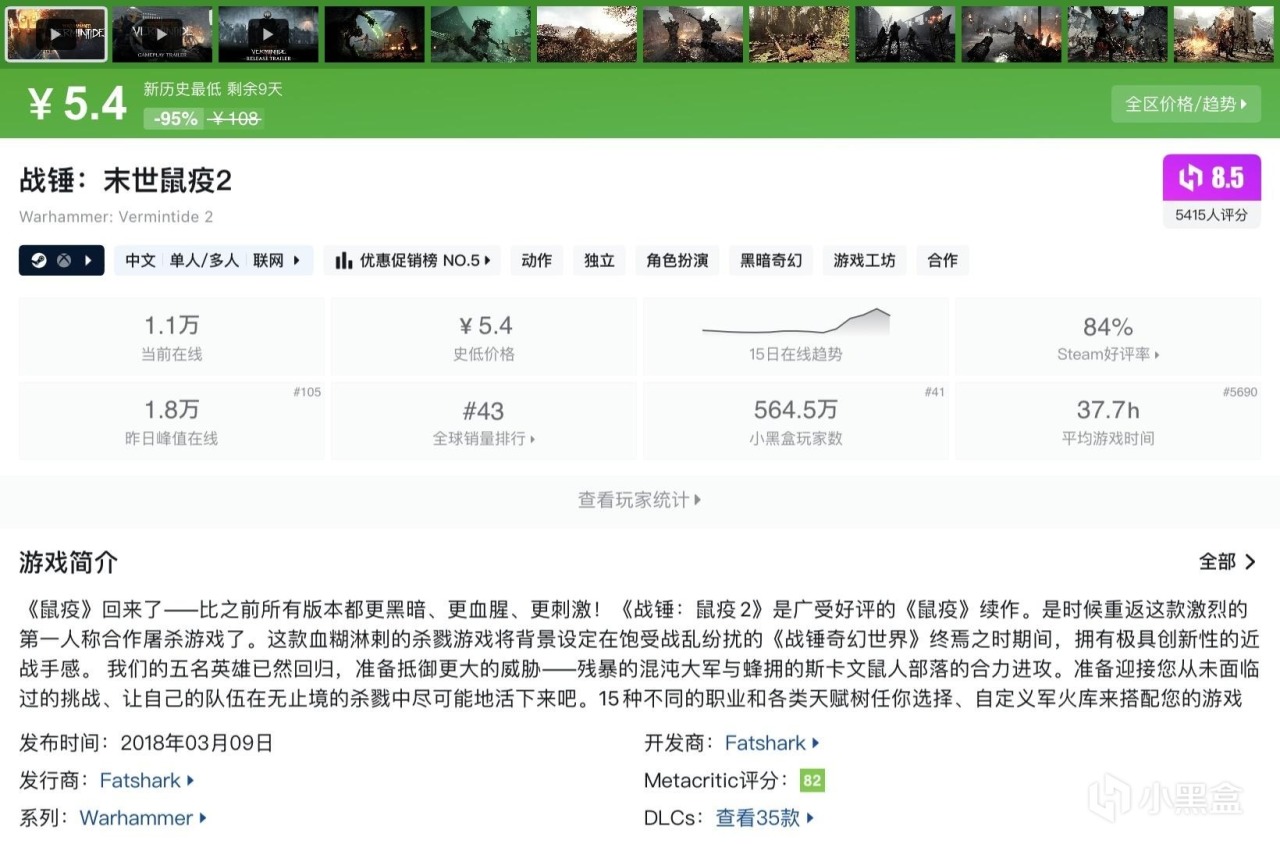
Task: Show 全部 of the game description
Action: (x=1228, y=562)
